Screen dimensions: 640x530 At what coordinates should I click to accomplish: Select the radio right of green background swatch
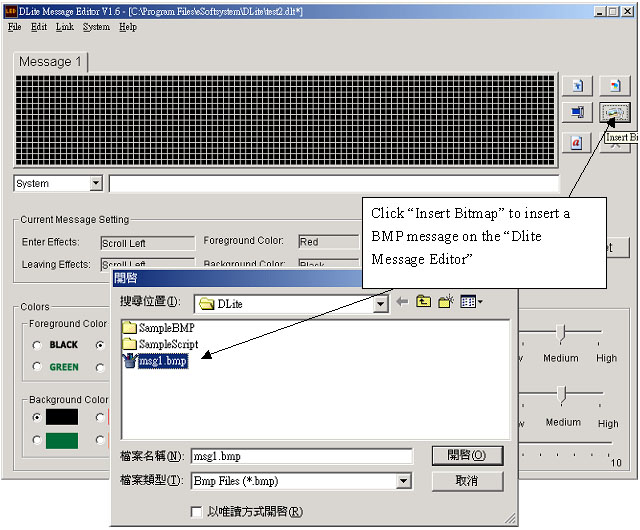[x=100, y=440]
